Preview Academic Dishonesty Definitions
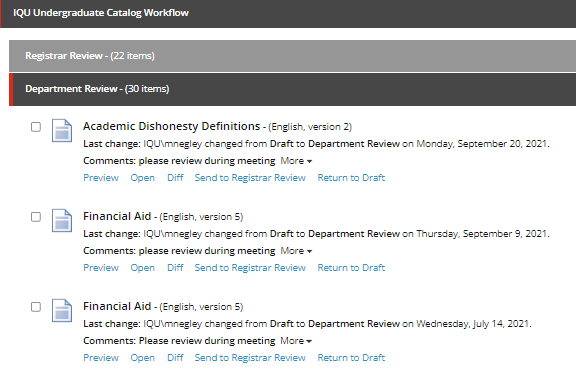This screenshot has width=576, height=384. point(101,178)
